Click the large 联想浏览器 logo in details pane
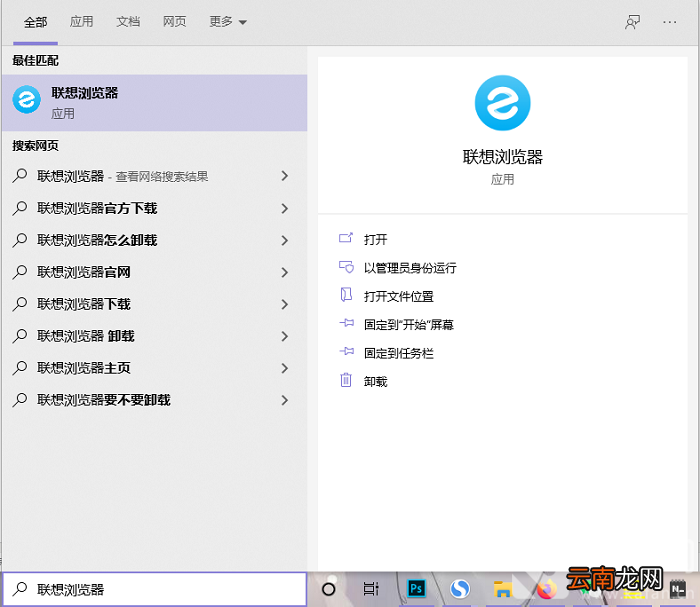The image size is (700, 607). (x=503, y=103)
